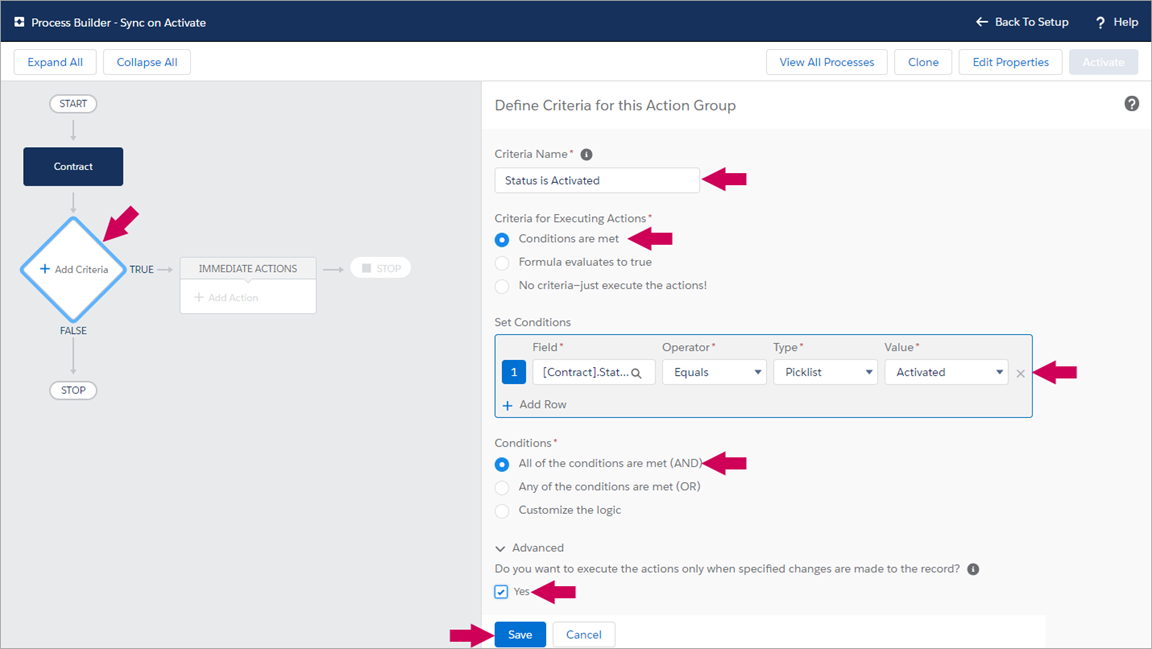1152x649 pixels.
Task: Open Help from the top bar
Action: (x=1116, y=22)
